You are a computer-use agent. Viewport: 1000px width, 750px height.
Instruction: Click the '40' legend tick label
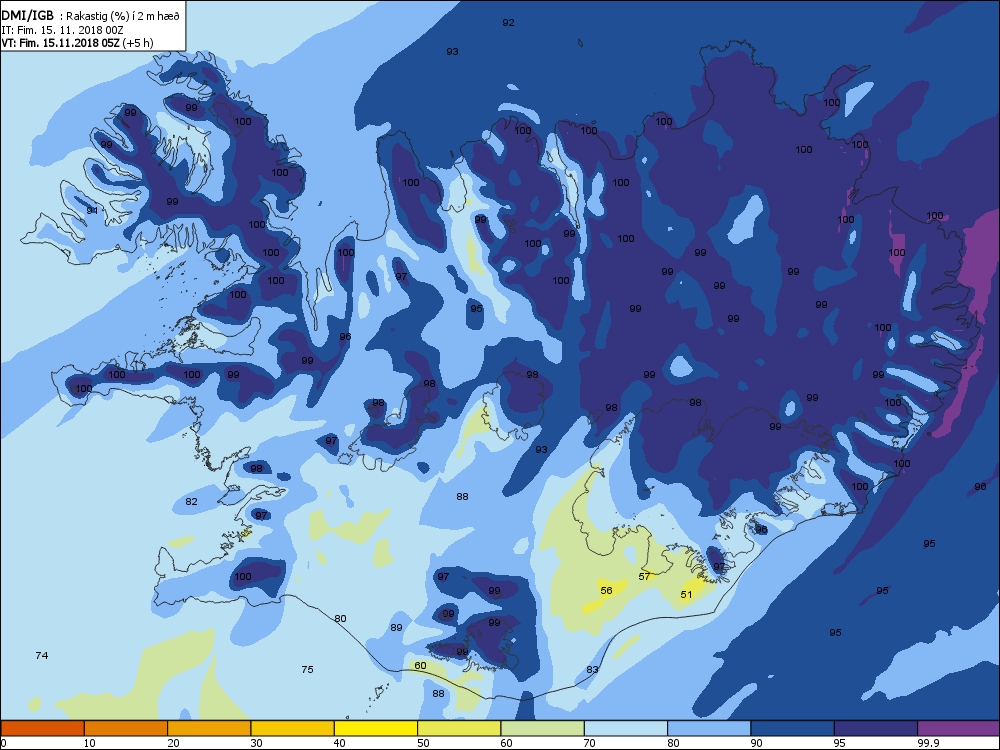340,742
